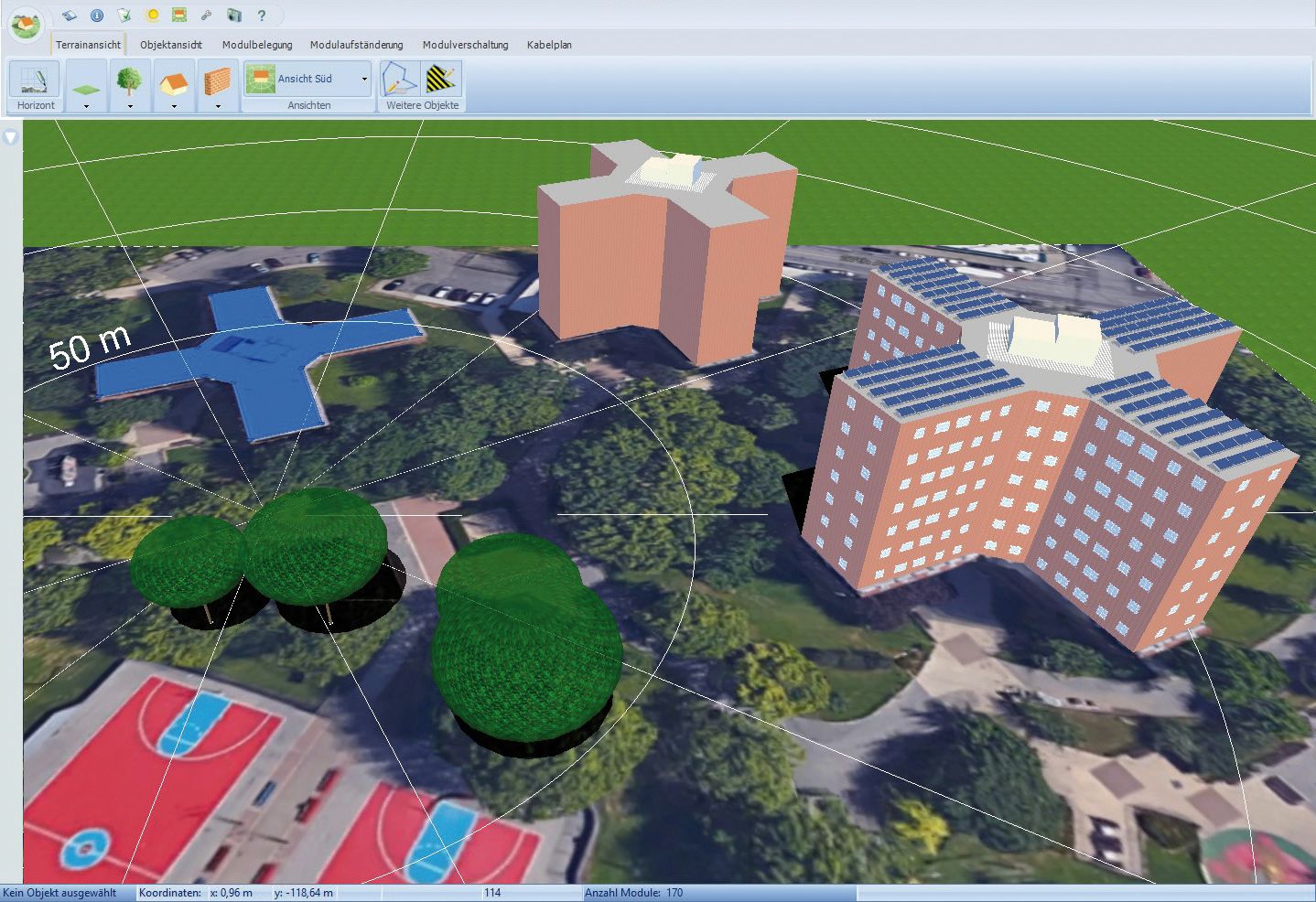Open dropdown arrow under the brick wall

(x=218, y=106)
